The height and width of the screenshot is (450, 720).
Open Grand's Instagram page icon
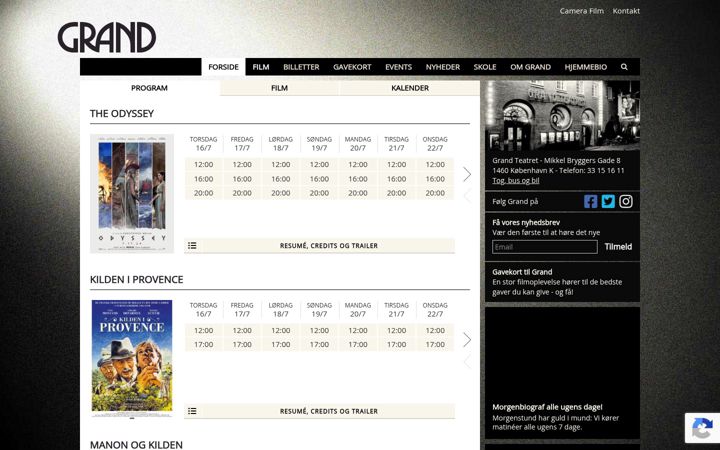click(626, 202)
